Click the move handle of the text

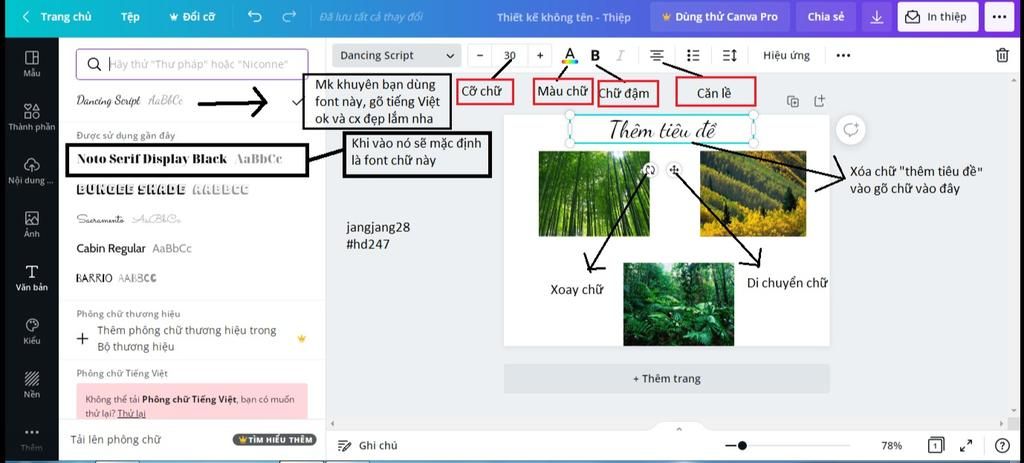675,170
